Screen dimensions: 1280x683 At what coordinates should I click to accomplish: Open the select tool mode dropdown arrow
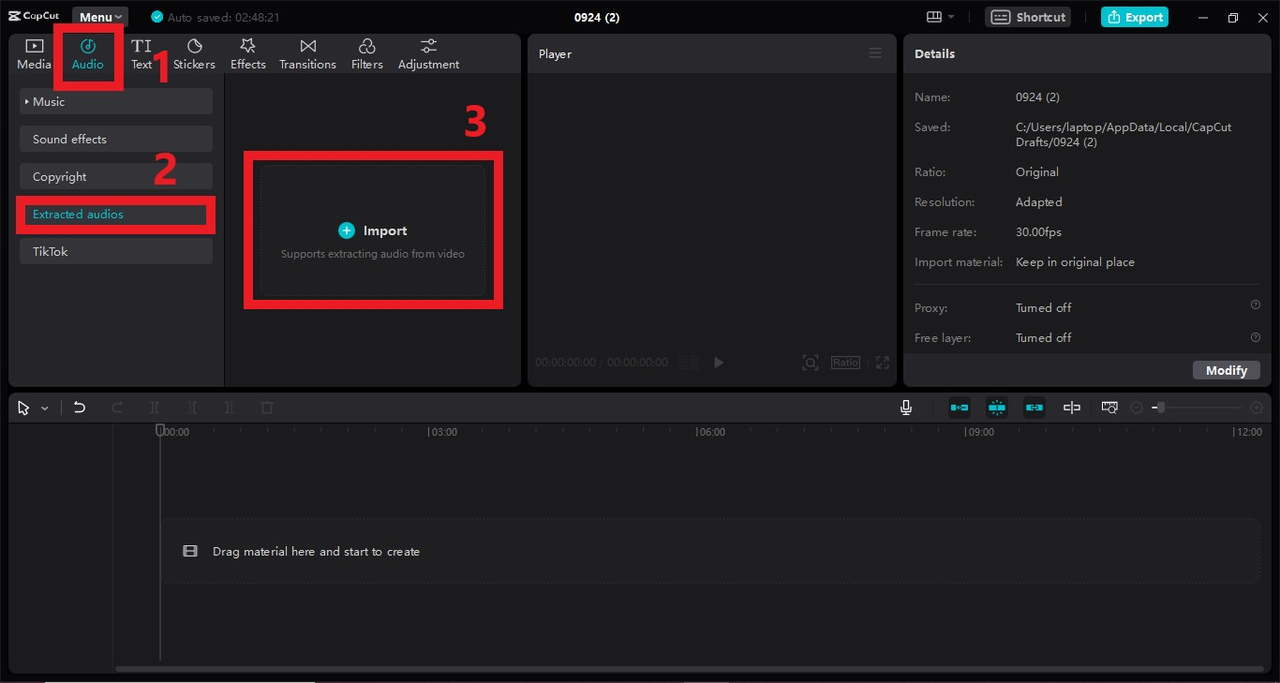[x=45, y=409]
